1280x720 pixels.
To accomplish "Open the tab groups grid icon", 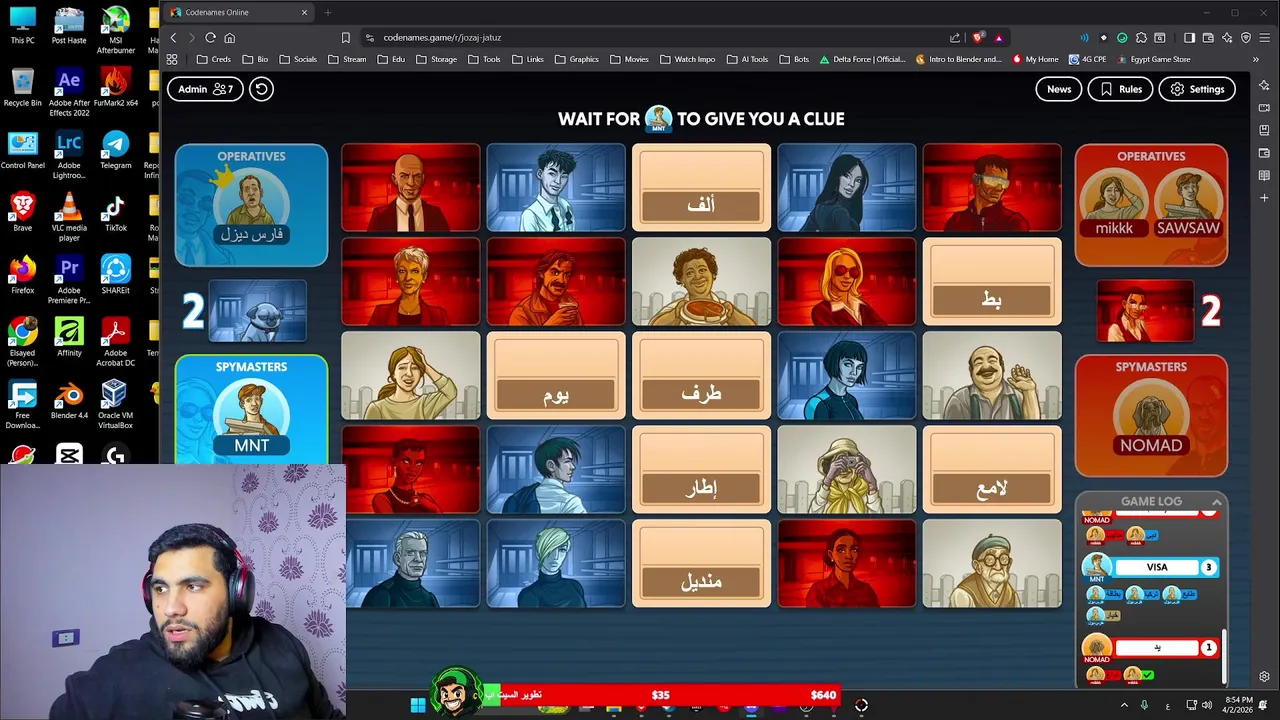I will point(172,59).
